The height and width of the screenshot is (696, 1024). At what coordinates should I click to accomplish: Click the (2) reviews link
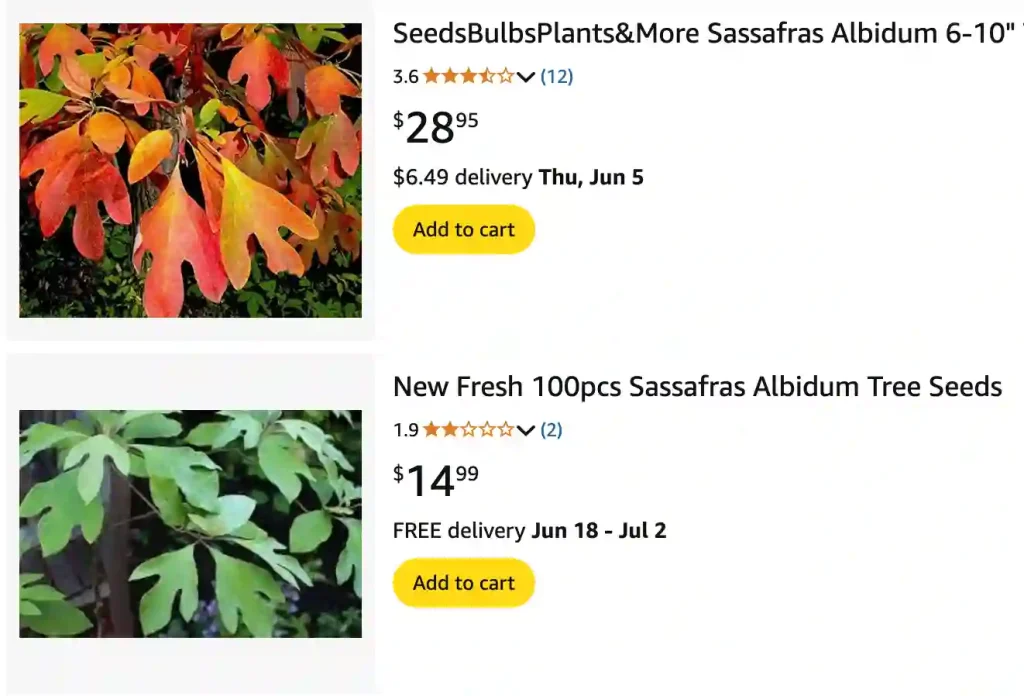click(x=552, y=430)
